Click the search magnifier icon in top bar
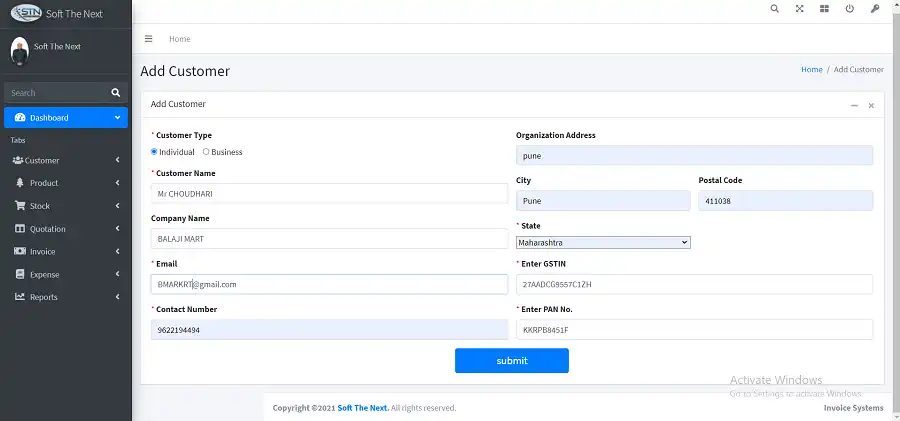This screenshot has height=421, width=900. tap(774, 9)
